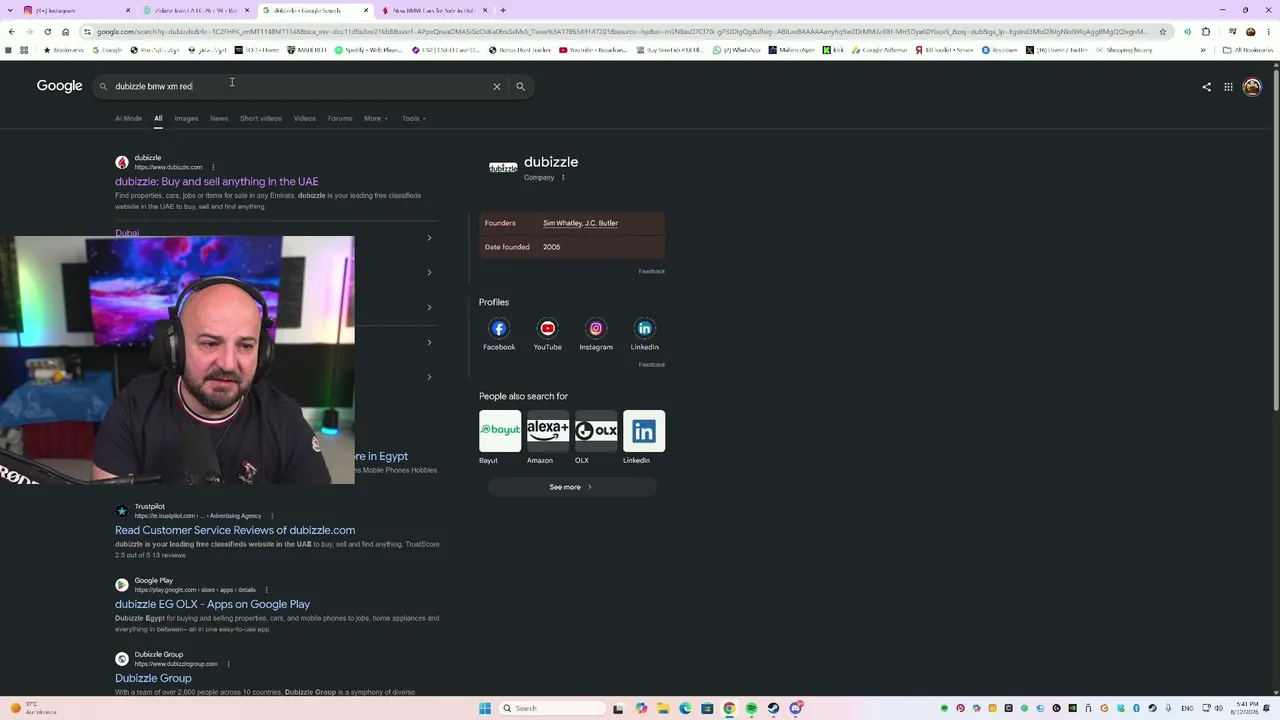Switch to the News results tab
The image size is (1280, 720).
click(219, 118)
